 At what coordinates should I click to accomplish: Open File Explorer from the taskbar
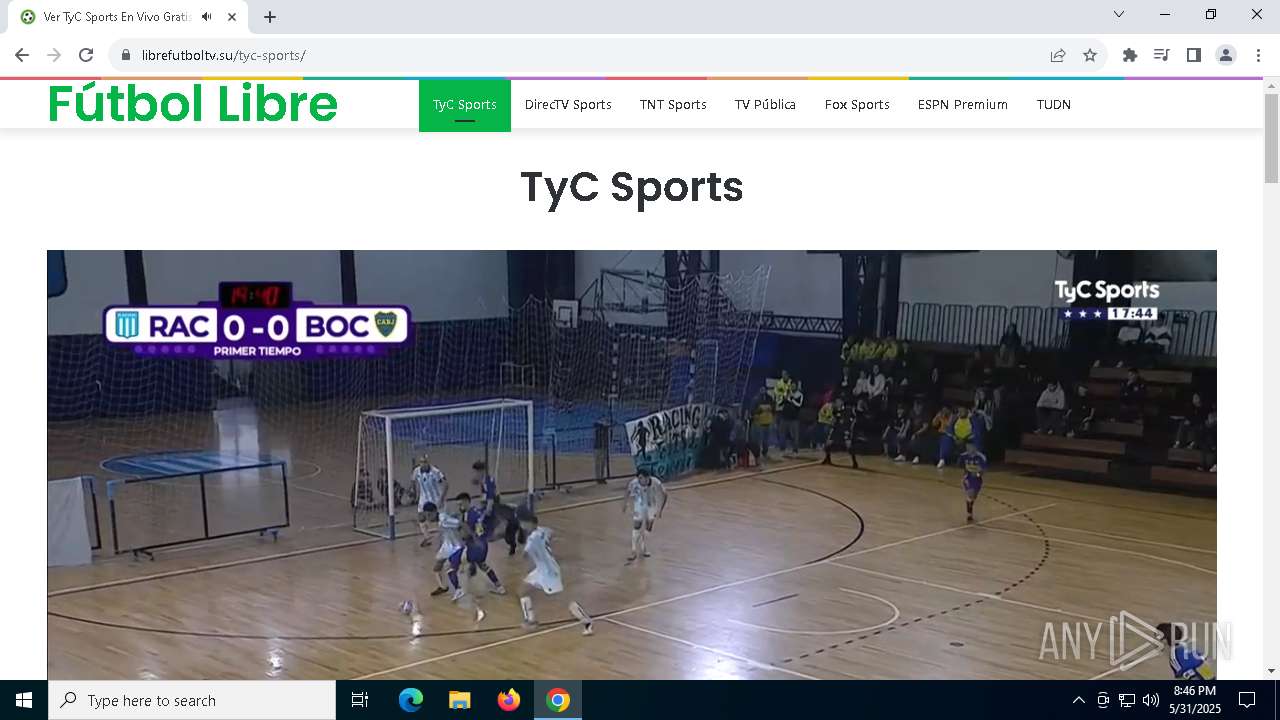coord(460,700)
